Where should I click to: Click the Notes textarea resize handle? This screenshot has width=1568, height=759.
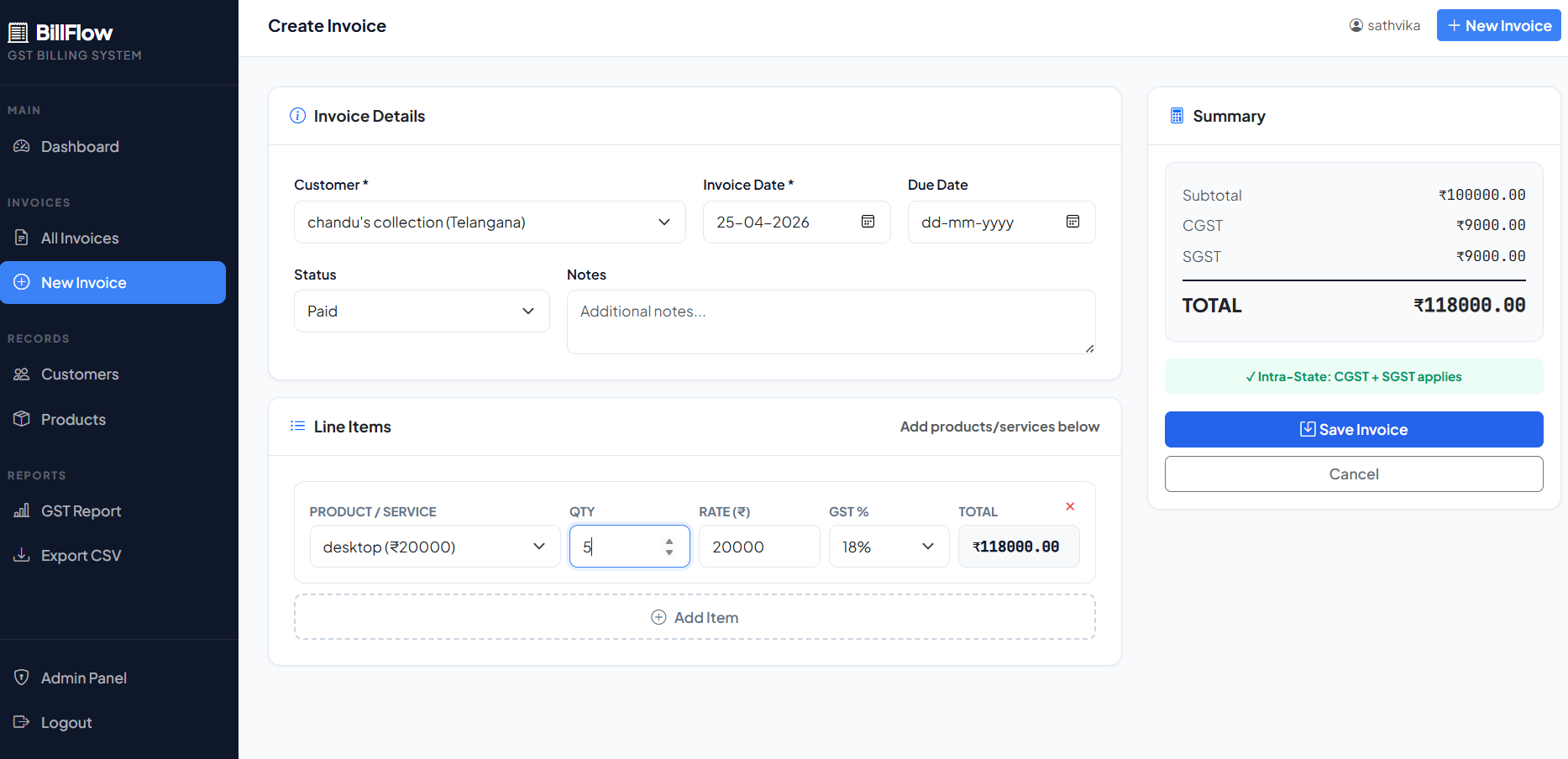point(1089,348)
